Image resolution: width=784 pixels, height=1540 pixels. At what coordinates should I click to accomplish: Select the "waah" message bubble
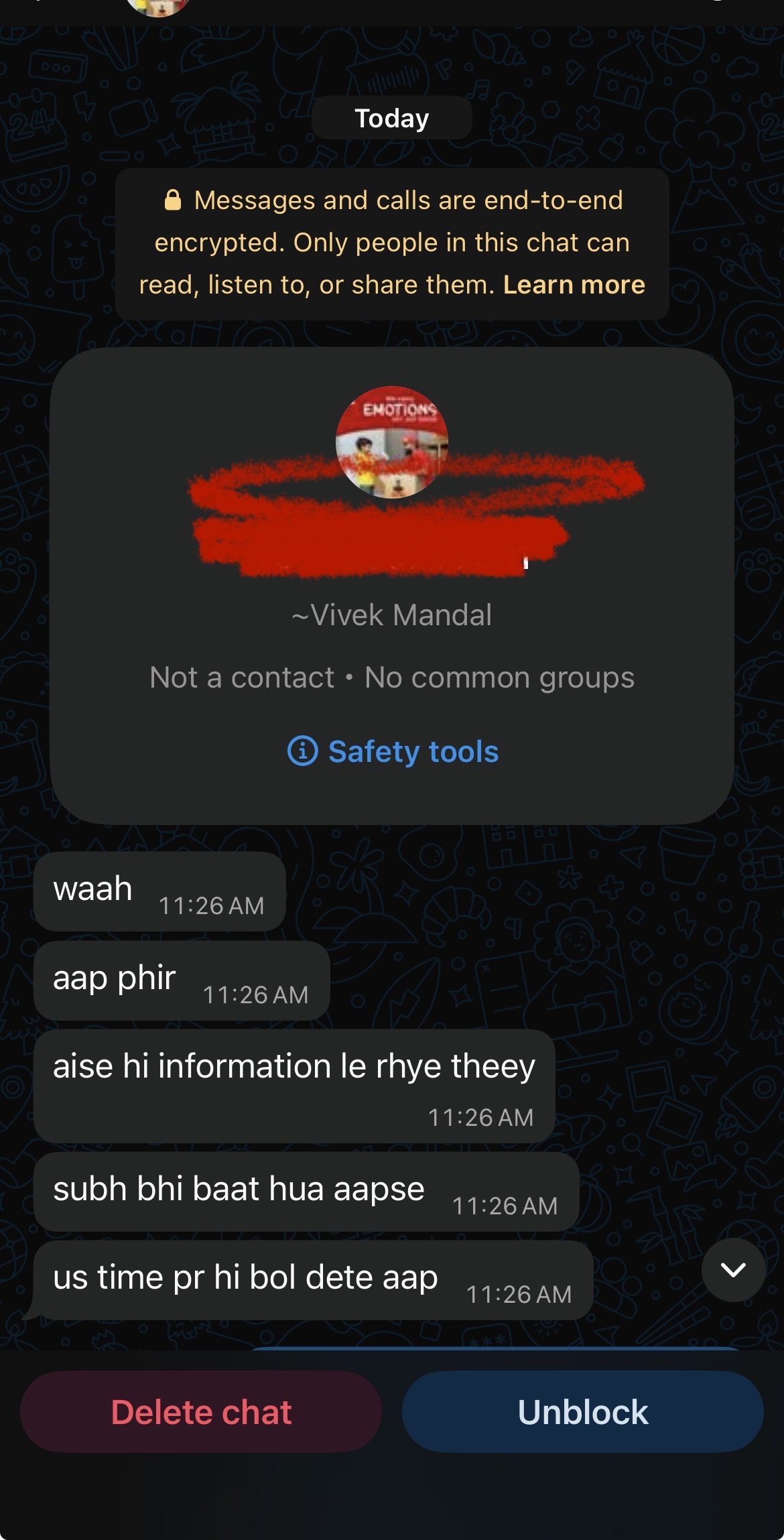click(159, 891)
